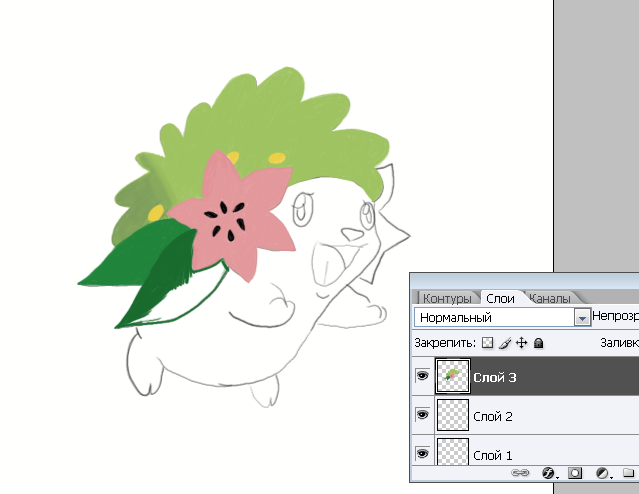Hide the Слой 3 layer
The image size is (639, 494).
tap(423, 375)
